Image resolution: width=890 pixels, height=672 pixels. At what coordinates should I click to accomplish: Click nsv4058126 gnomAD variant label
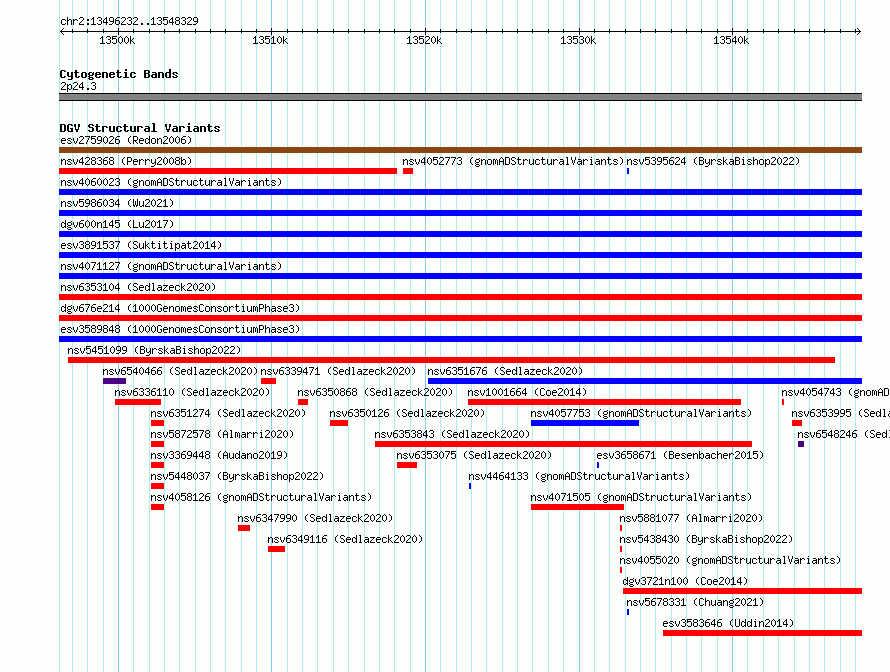pyautogui.click(x=261, y=497)
